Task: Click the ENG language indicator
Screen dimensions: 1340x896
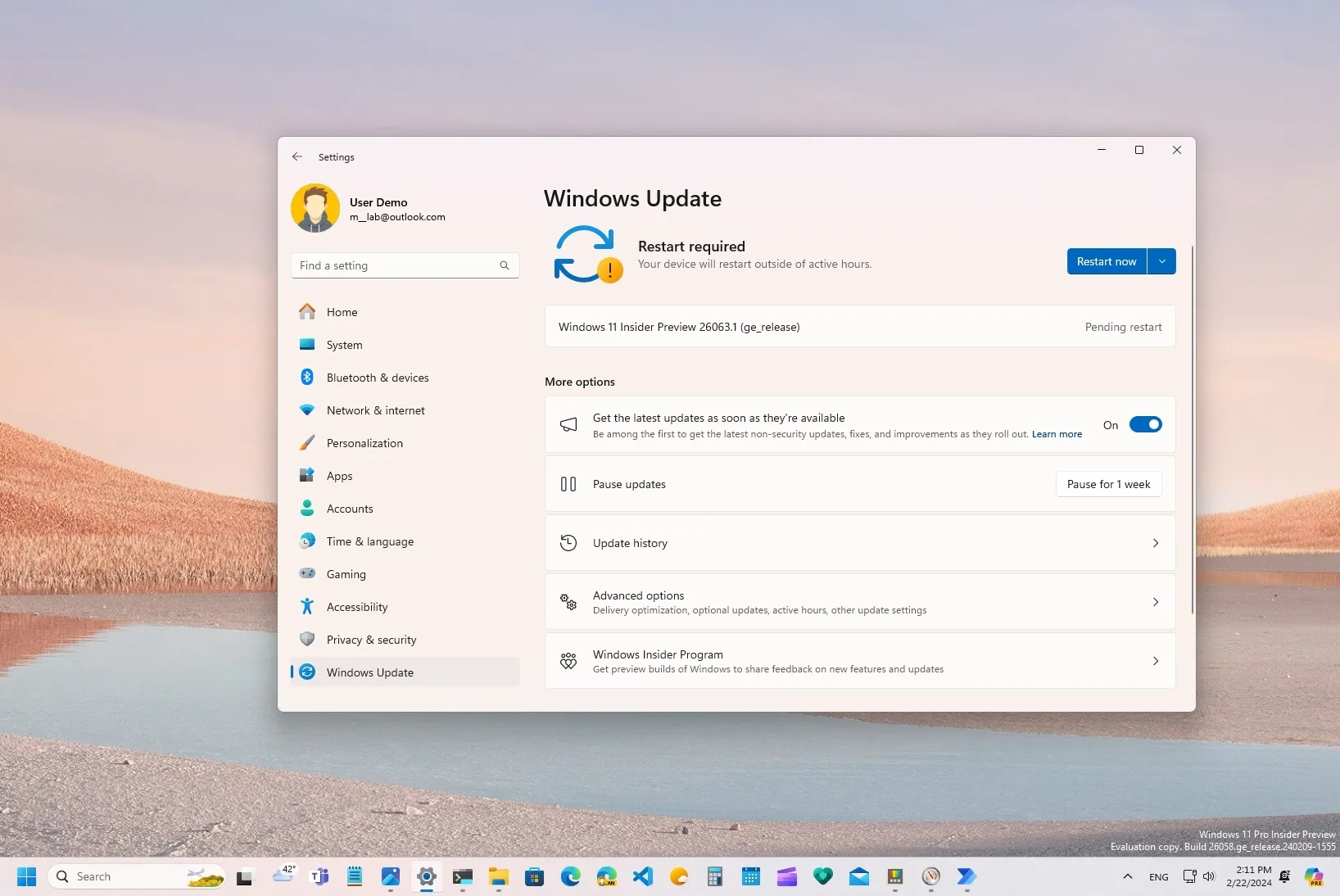Action: [x=1159, y=877]
